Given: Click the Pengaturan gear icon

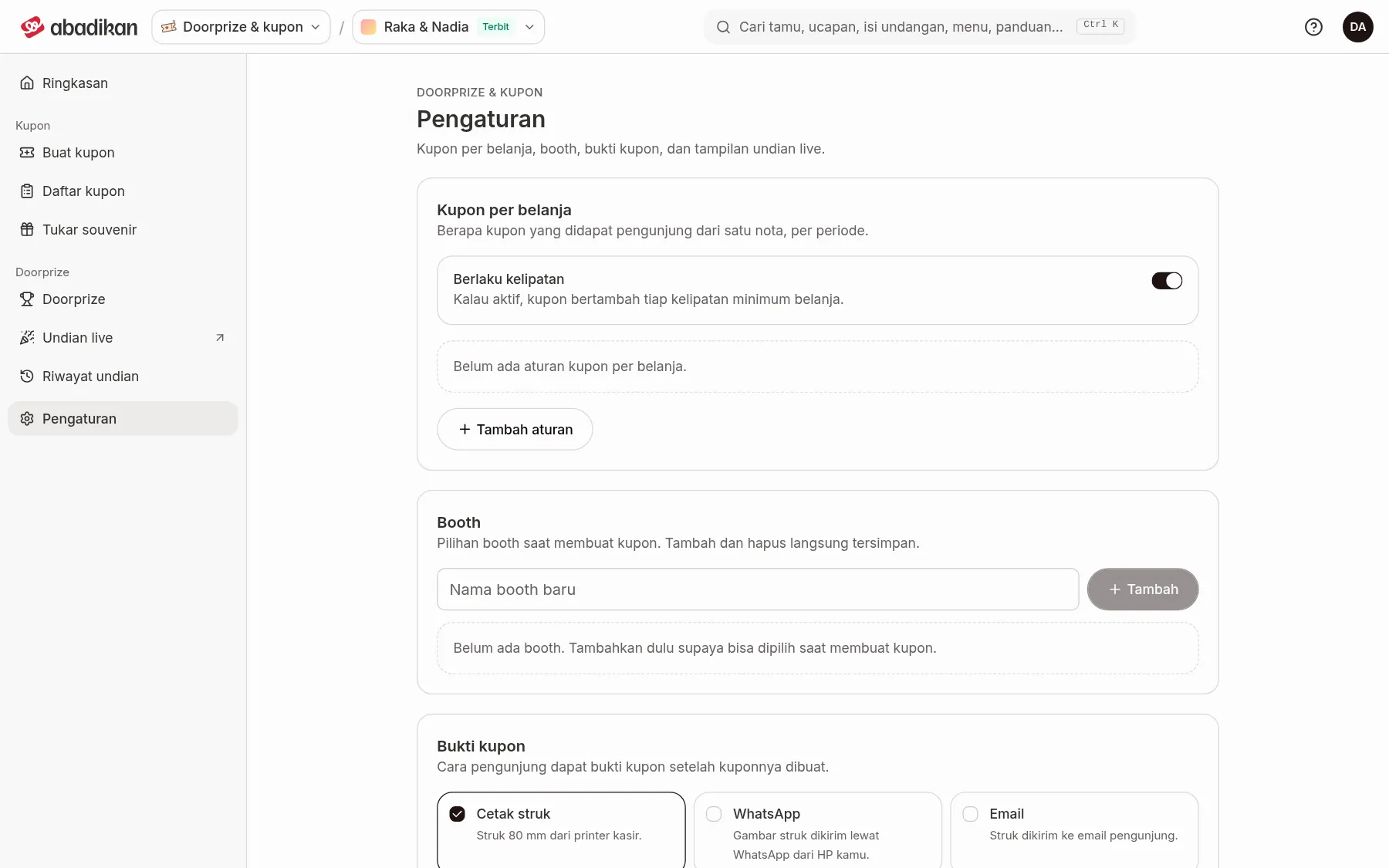Looking at the screenshot, I should pyautogui.click(x=27, y=419).
